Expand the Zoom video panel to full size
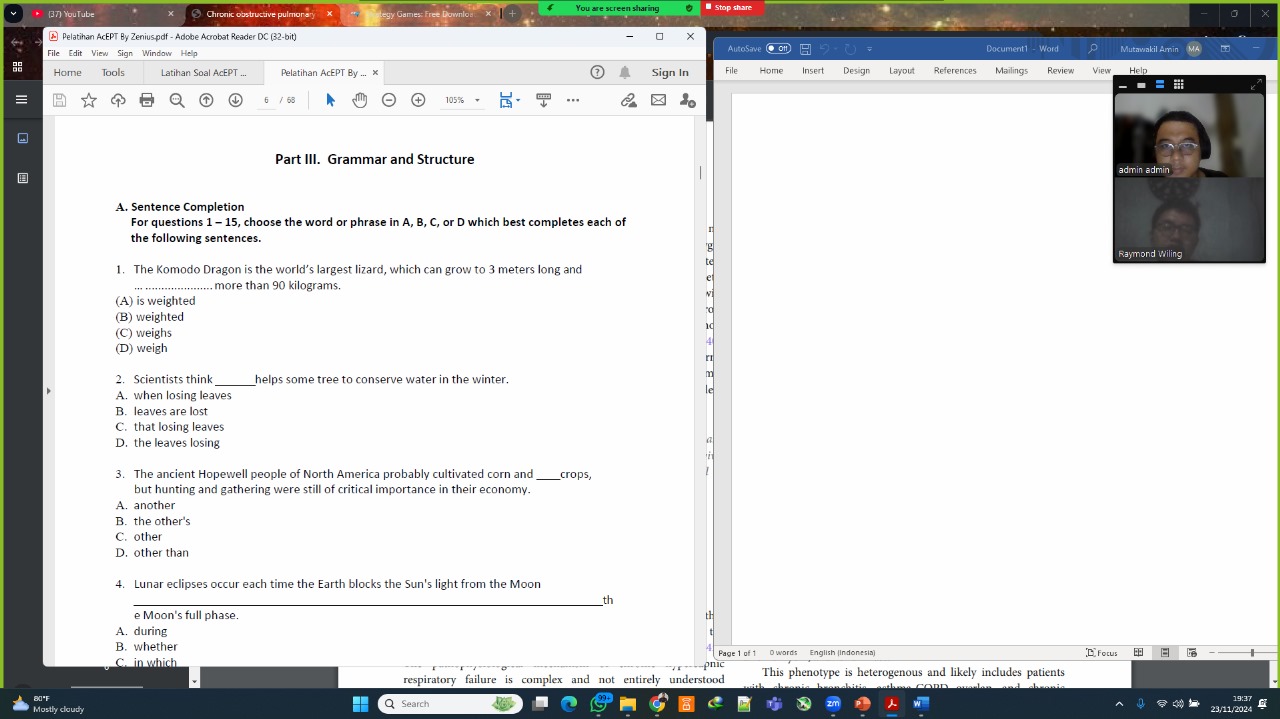 (x=1256, y=84)
